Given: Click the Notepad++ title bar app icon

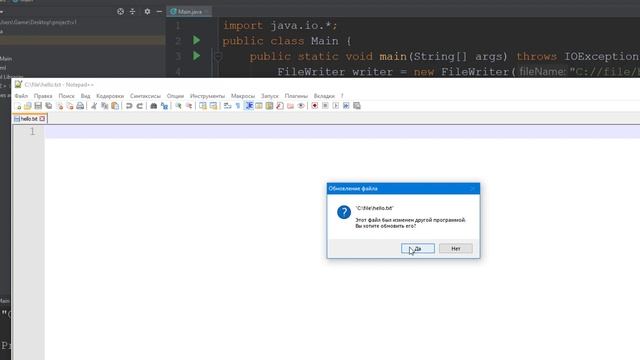Looking at the screenshot, I should pyautogui.click(x=18, y=84).
